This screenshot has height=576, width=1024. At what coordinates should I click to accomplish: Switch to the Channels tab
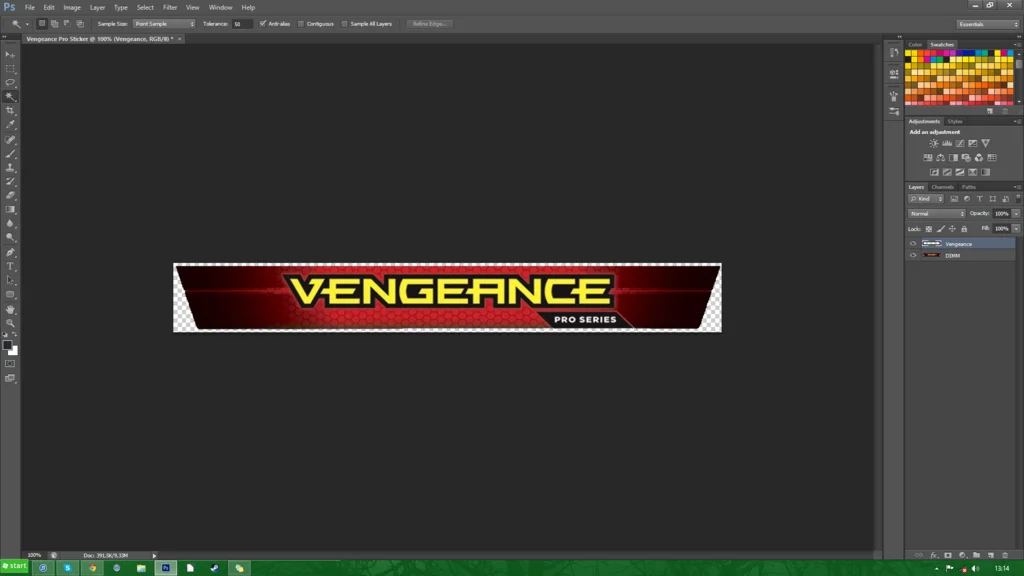click(942, 187)
